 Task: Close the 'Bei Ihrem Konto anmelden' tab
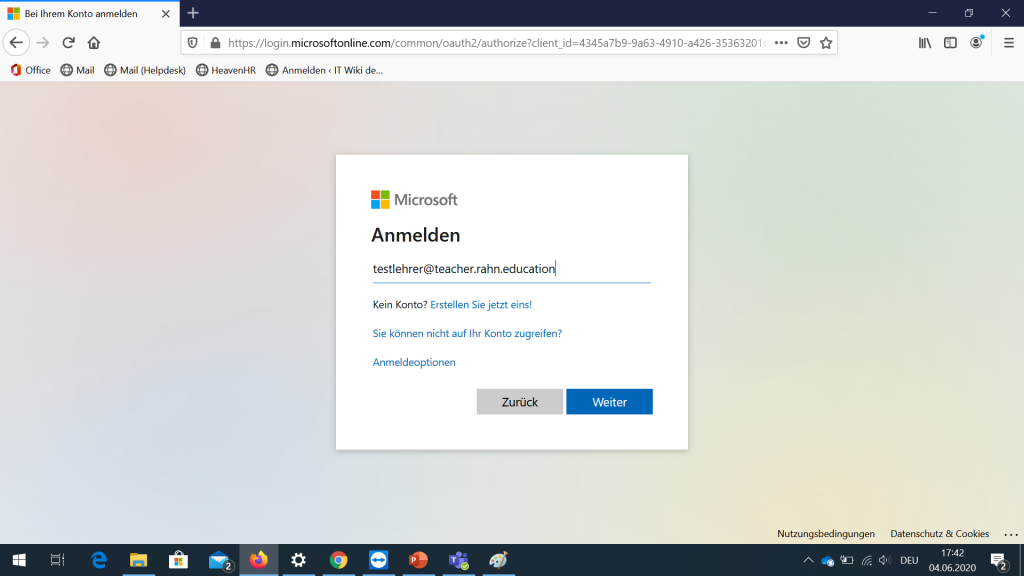point(166,14)
